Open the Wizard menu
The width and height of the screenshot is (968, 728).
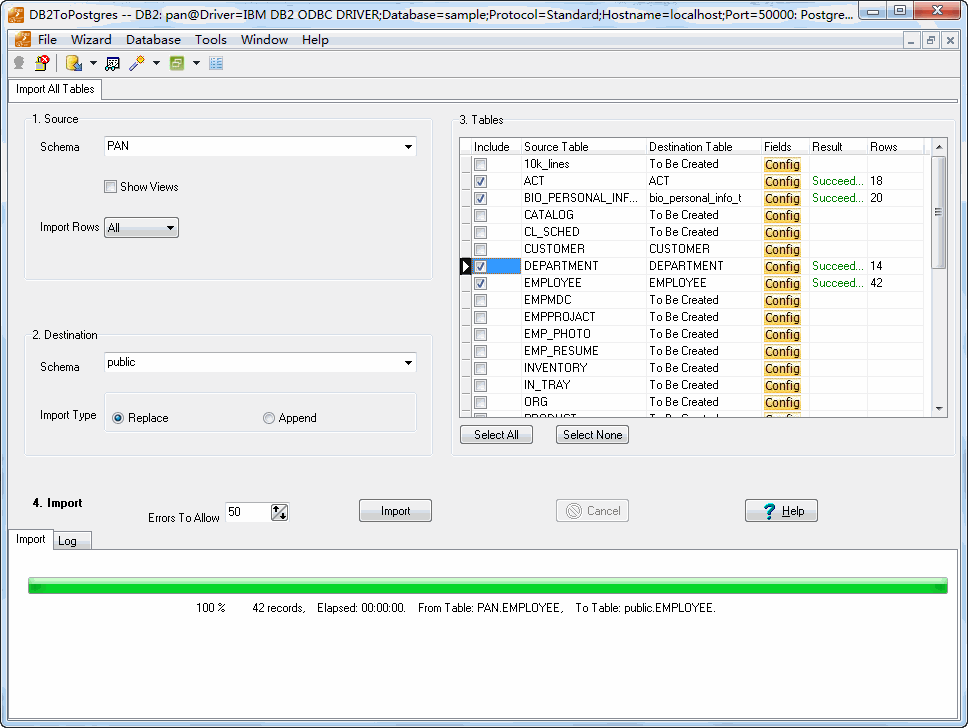click(91, 40)
